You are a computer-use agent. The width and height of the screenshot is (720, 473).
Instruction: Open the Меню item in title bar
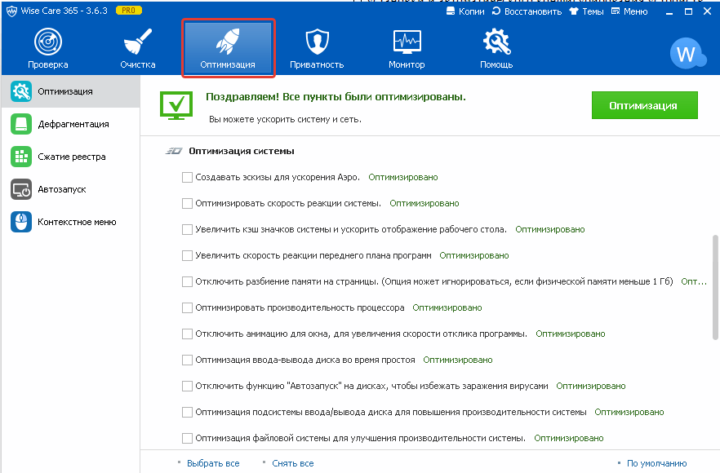click(x=629, y=11)
